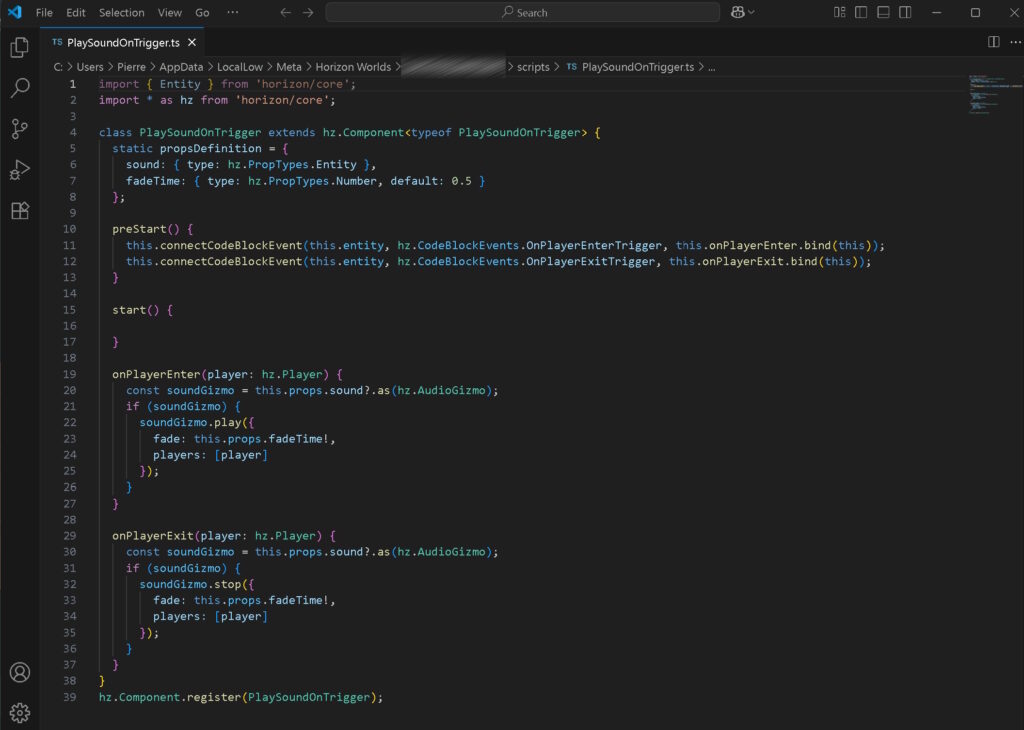The image size is (1024, 730).
Task: Open the Manage settings gear
Action: point(20,713)
